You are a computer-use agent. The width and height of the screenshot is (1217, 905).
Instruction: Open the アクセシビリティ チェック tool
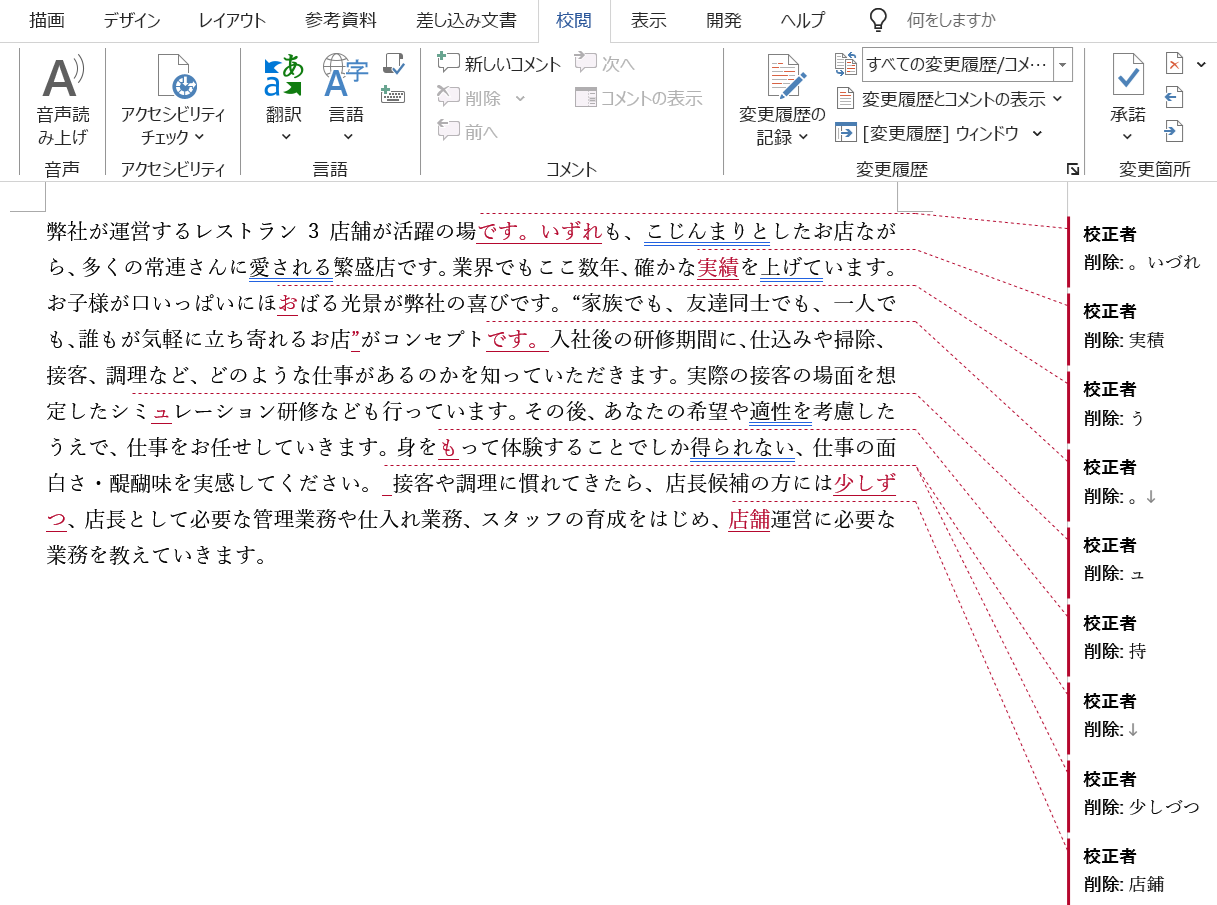173,80
